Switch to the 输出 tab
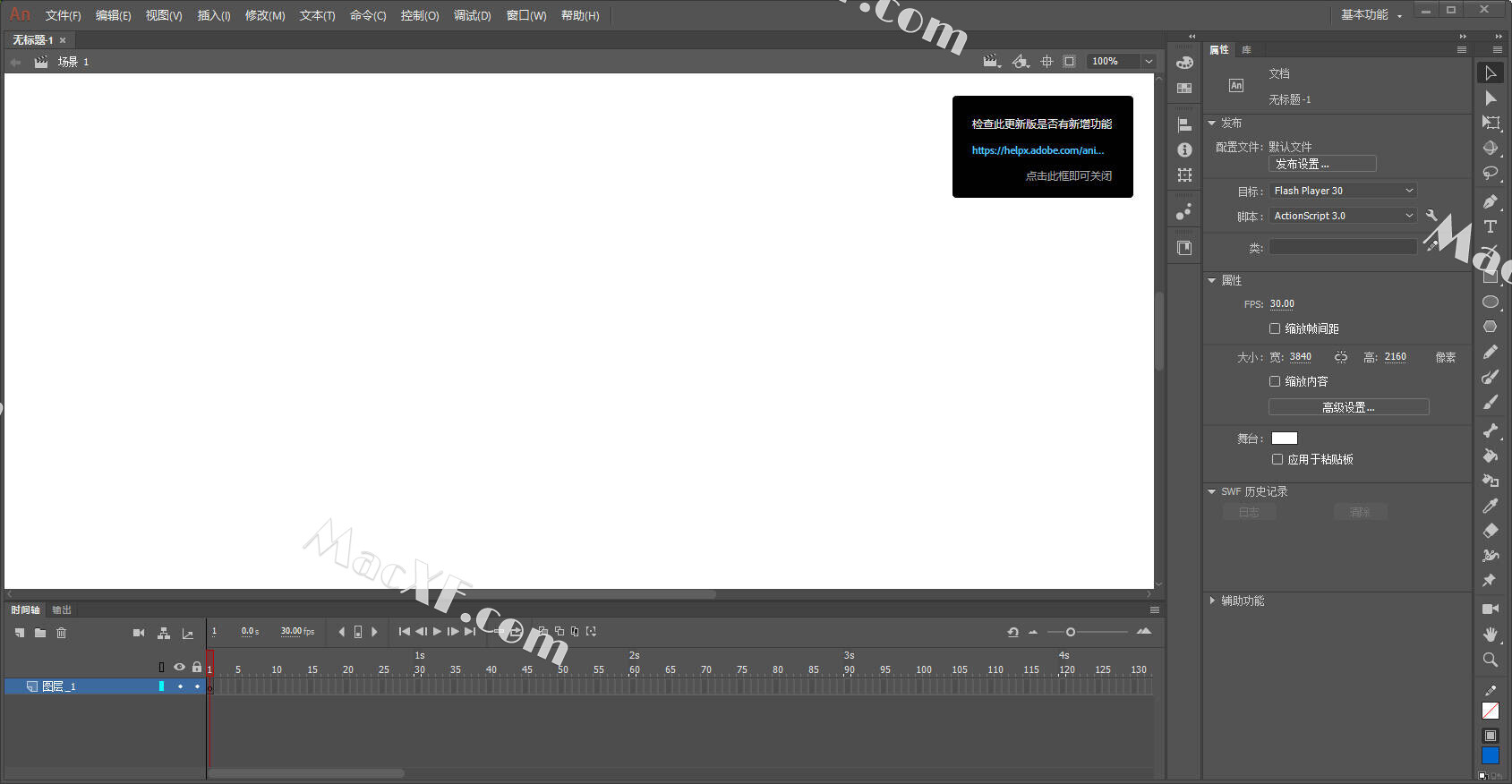Image resolution: width=1512 pixels, height=784 pixels. (62, 609)
